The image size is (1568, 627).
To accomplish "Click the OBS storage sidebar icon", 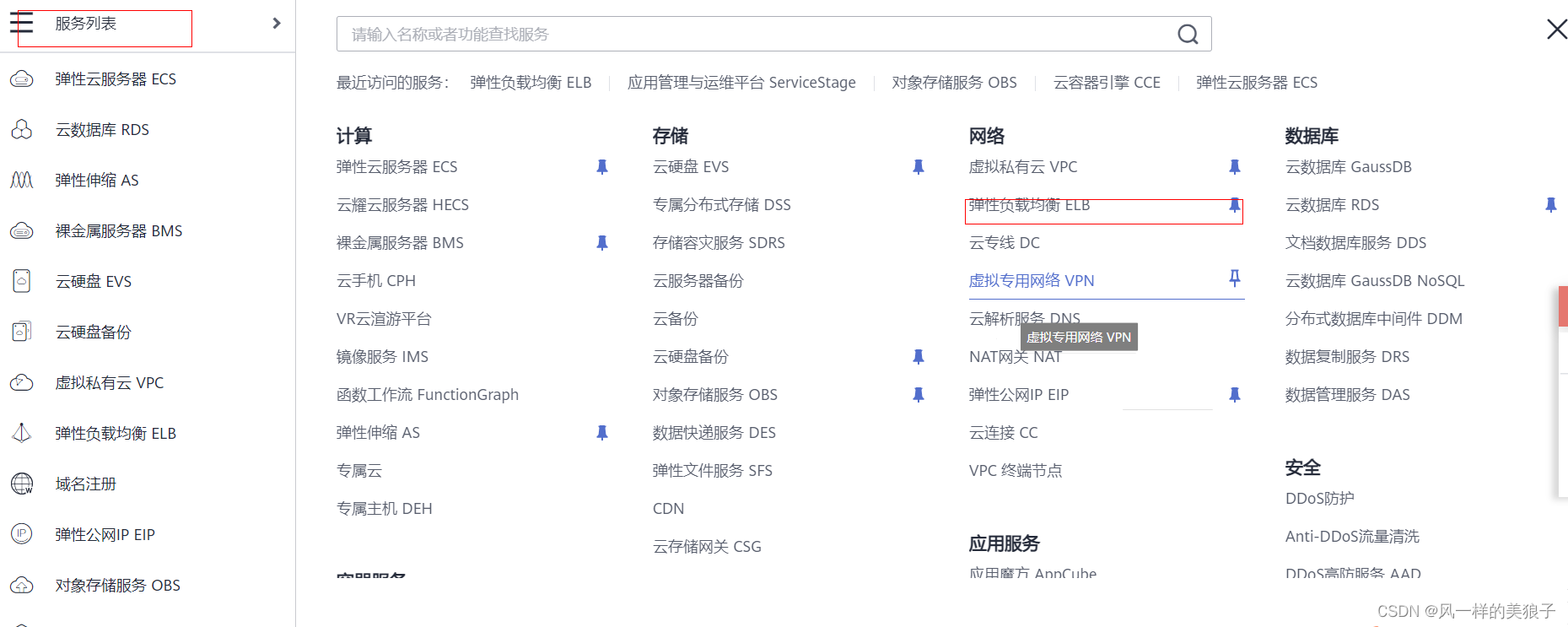I will coord(22,586).
